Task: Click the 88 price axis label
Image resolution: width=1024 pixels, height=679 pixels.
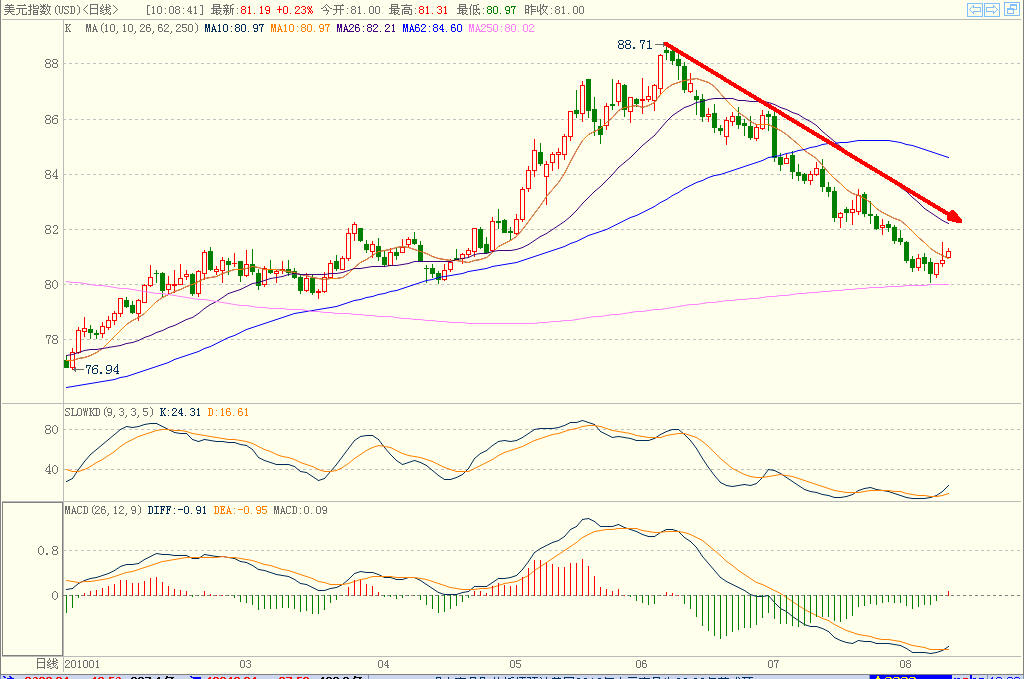Action: point(52,64)
